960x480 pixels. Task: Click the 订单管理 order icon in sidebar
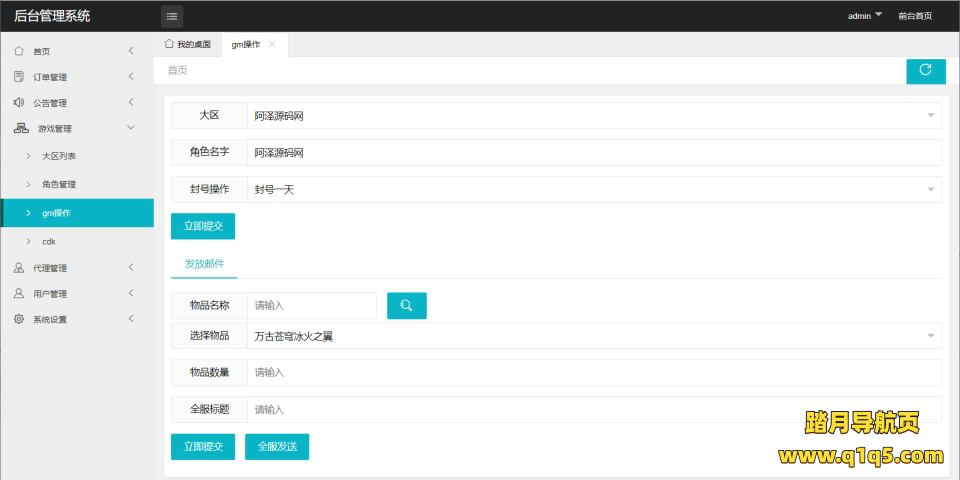click(19, 77)
